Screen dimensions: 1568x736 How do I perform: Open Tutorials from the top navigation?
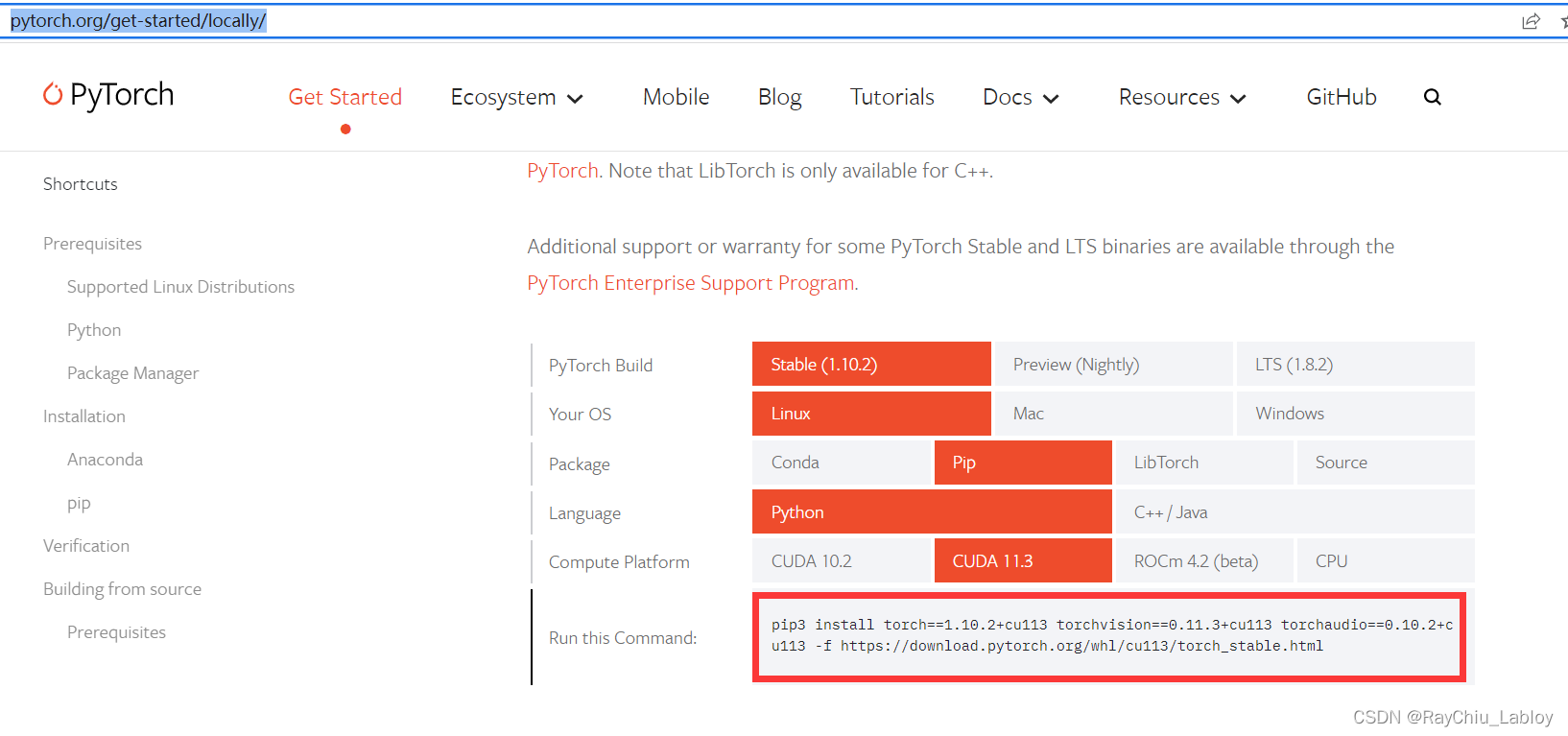pos(892,97)
